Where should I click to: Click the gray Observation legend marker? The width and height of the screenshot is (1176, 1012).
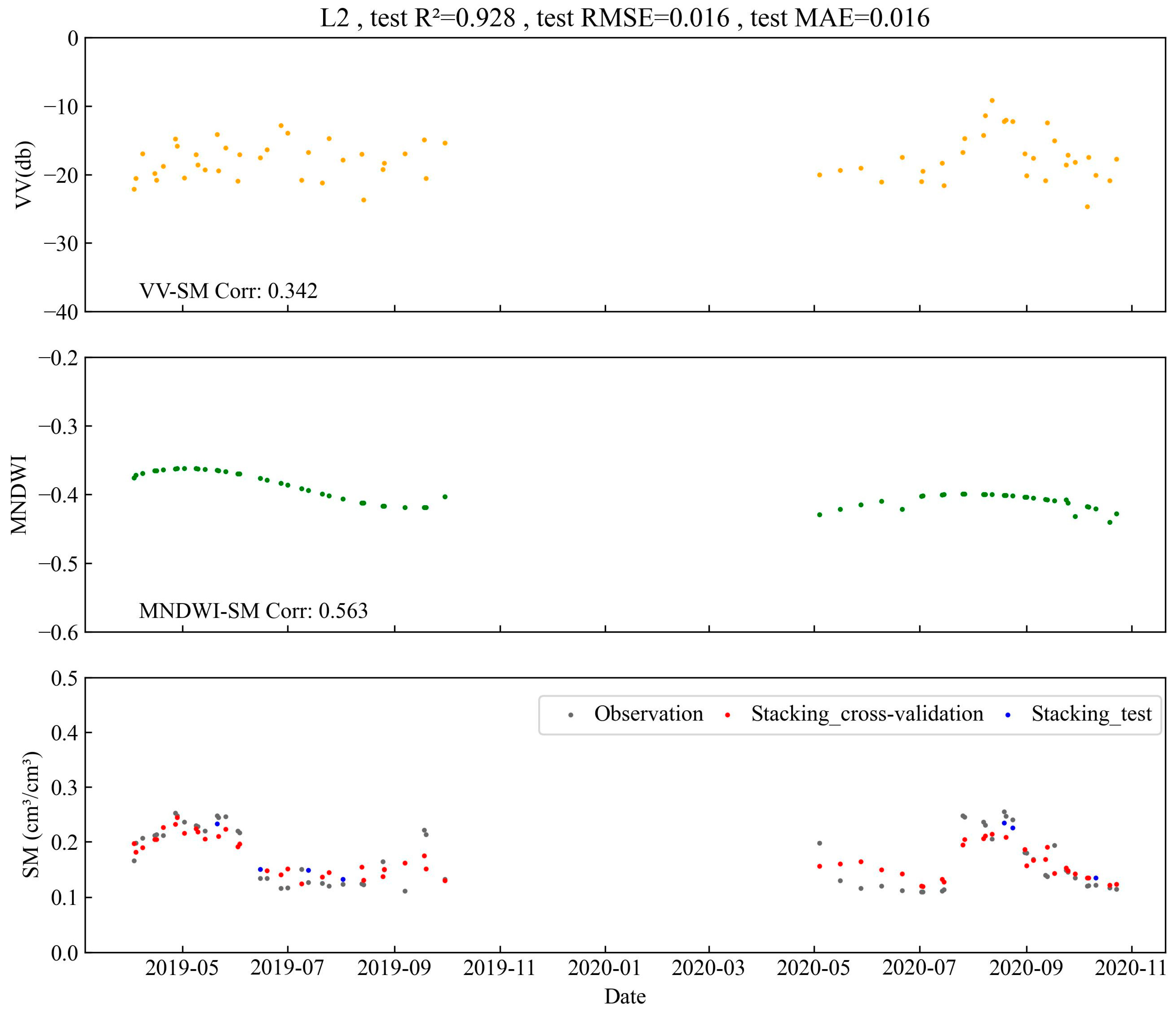[571, 715]
